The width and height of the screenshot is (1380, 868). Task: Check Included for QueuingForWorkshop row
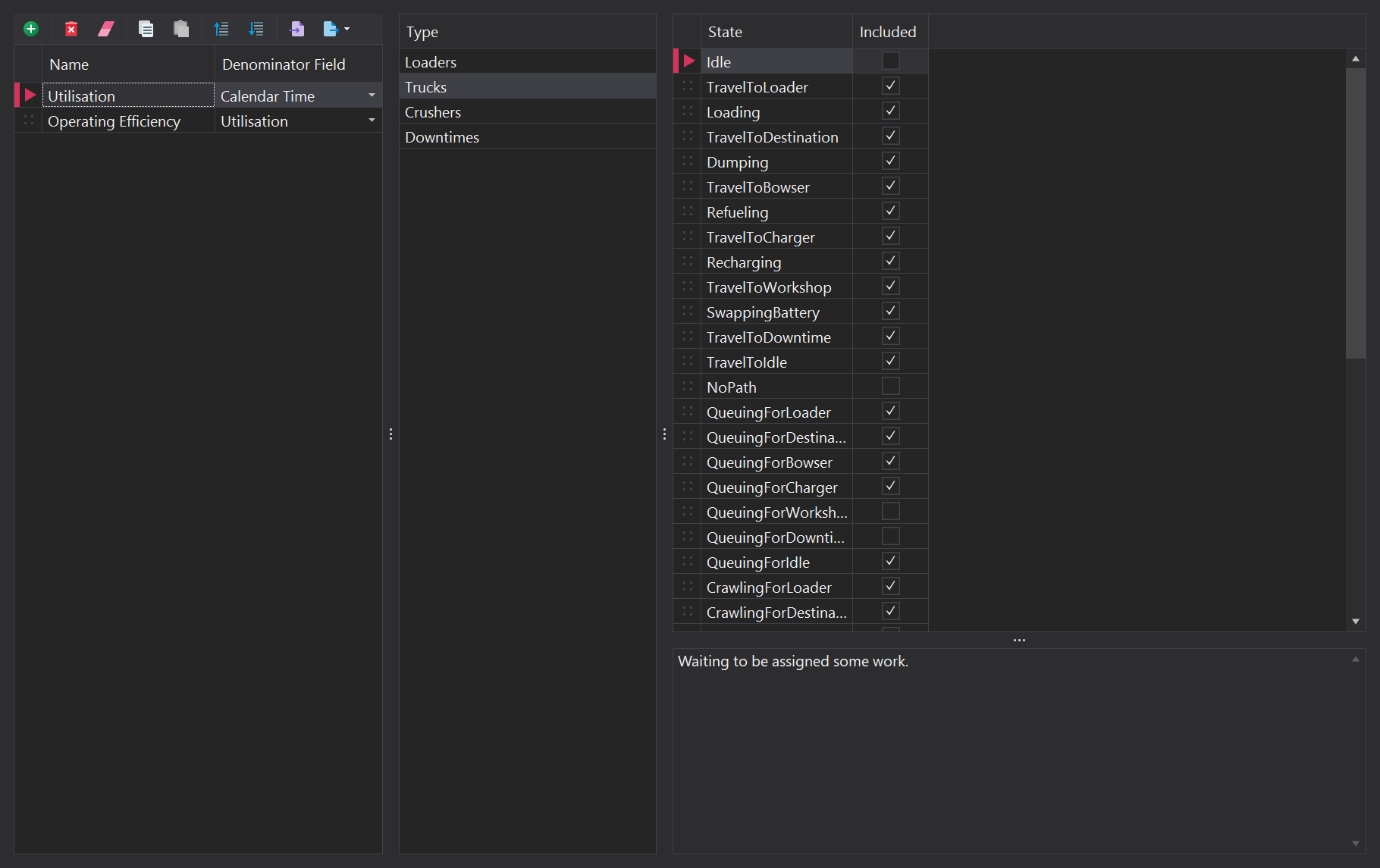click(891, 511)
